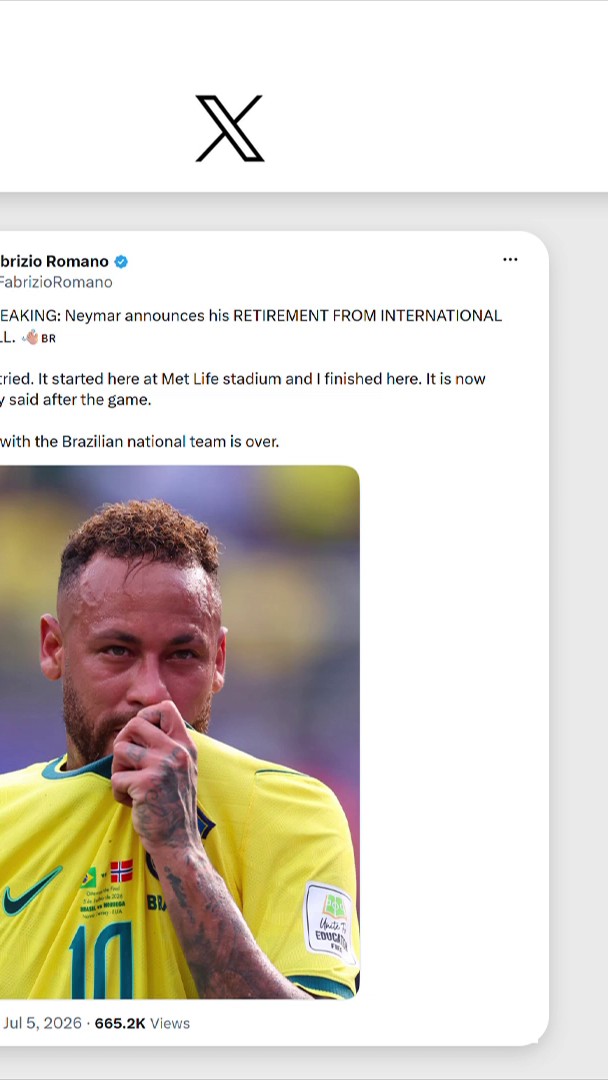Click the Met Life stadium quote line

click(x=242, y=379)
